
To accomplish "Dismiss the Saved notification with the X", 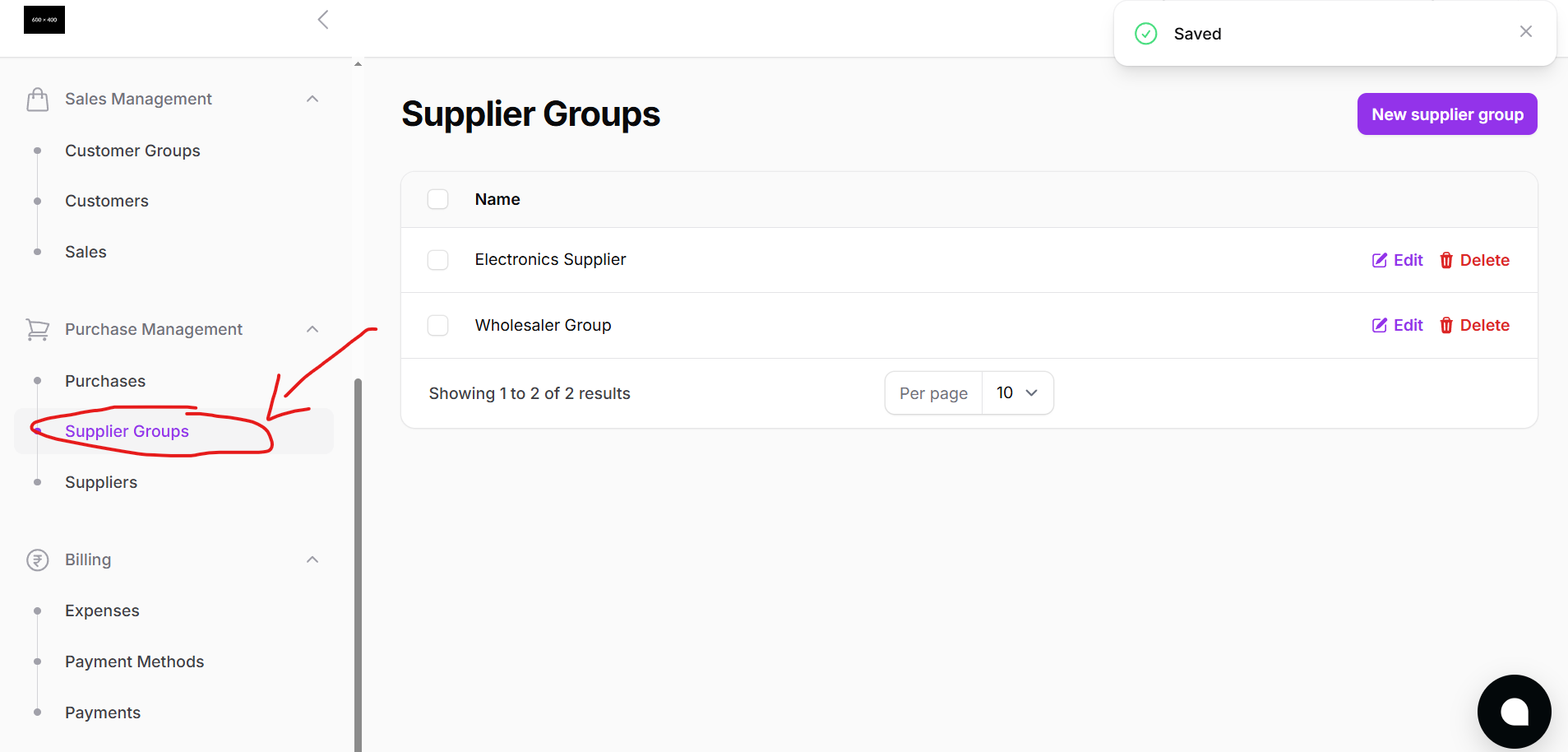I will tap(1525, 31).
